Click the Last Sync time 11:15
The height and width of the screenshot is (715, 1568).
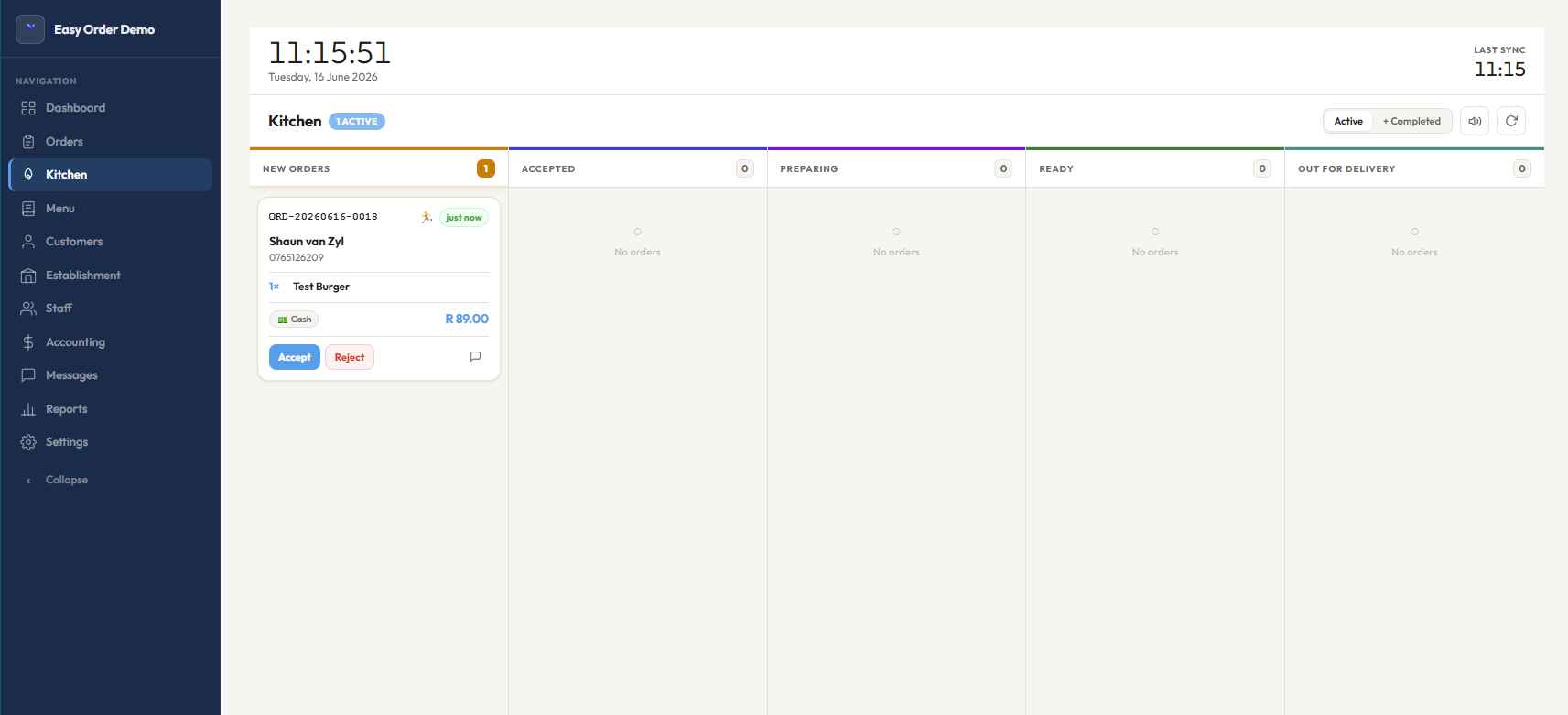click(1499, 70)
